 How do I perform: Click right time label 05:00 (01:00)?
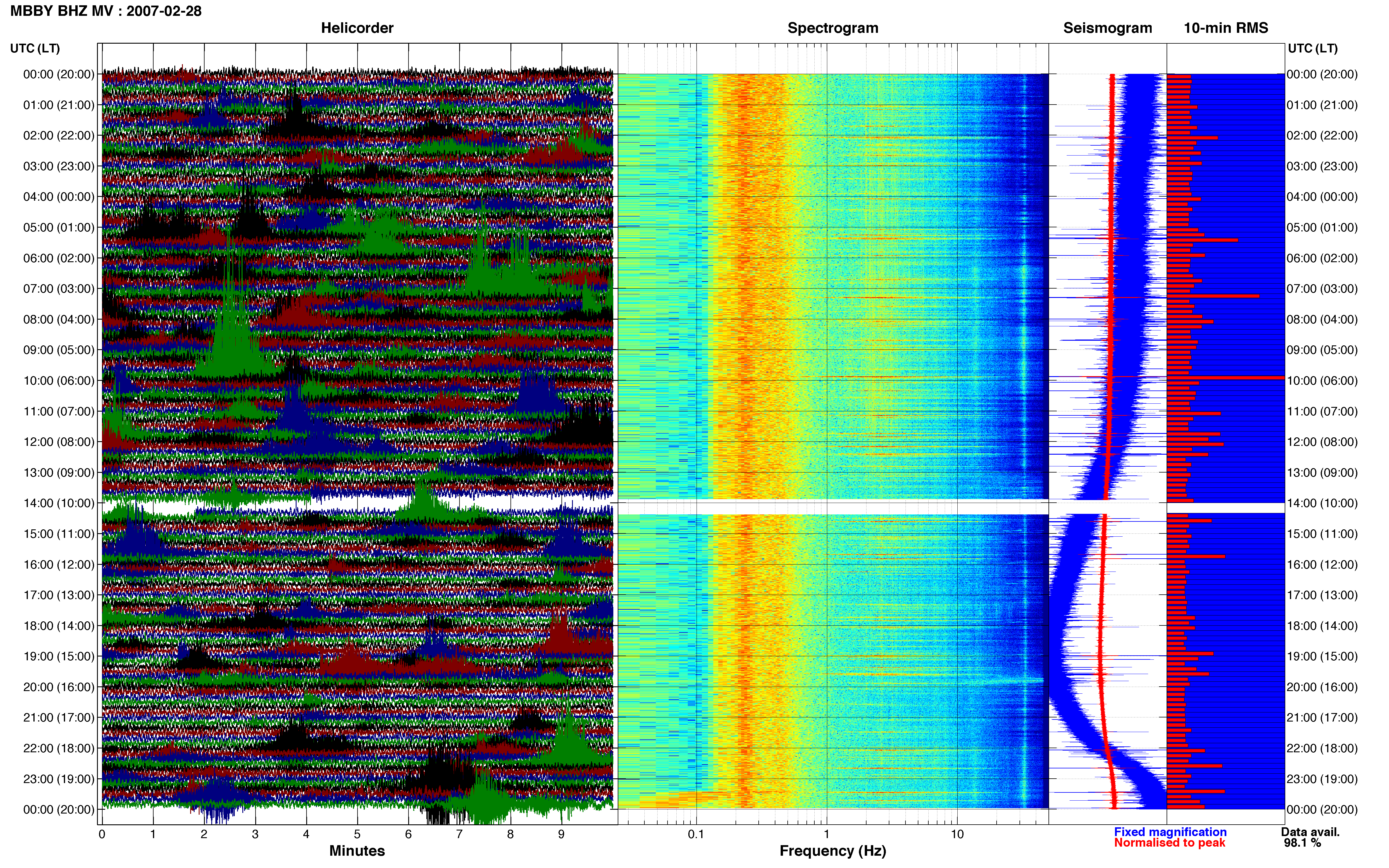(1322, 227)
